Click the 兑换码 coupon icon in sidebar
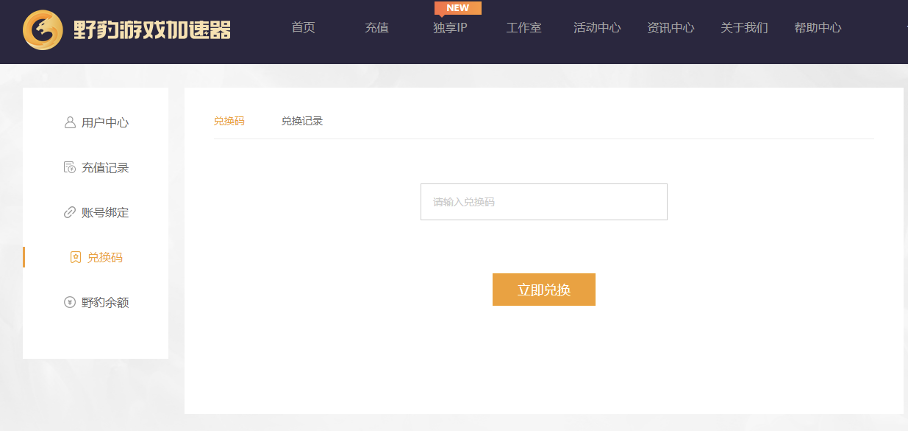This screenshot has height=432, width=908. point(75,257)
